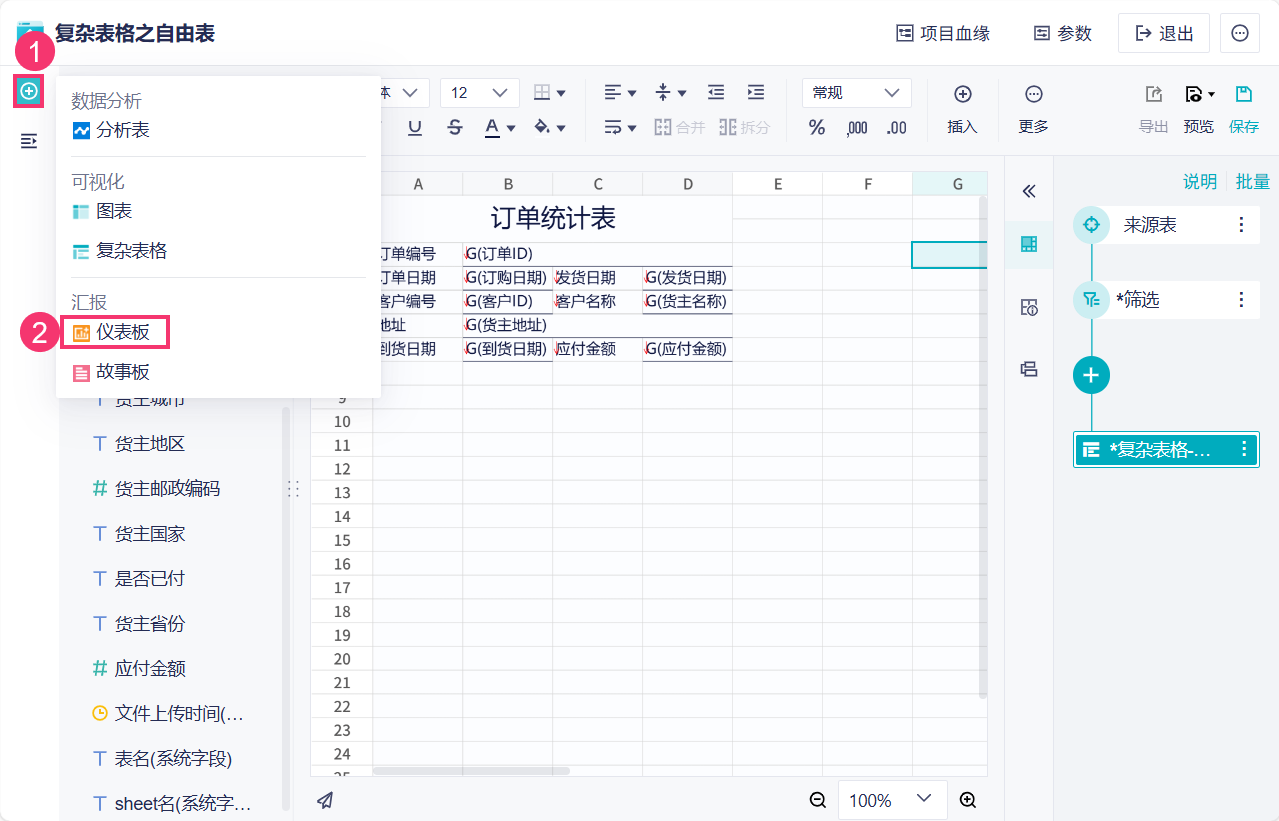Open second right sidebar panel icon below grid
This screenshot has height=821, width=1279.
click(1029, 307)
